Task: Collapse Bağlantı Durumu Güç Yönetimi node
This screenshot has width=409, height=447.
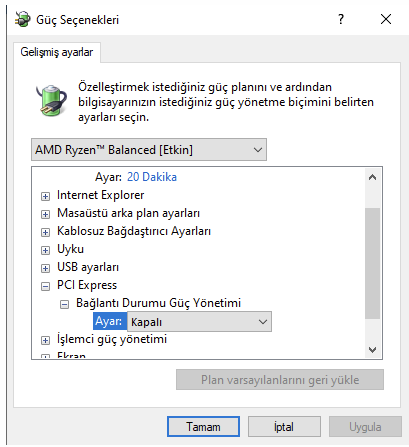Action: (x=64, y=304)
